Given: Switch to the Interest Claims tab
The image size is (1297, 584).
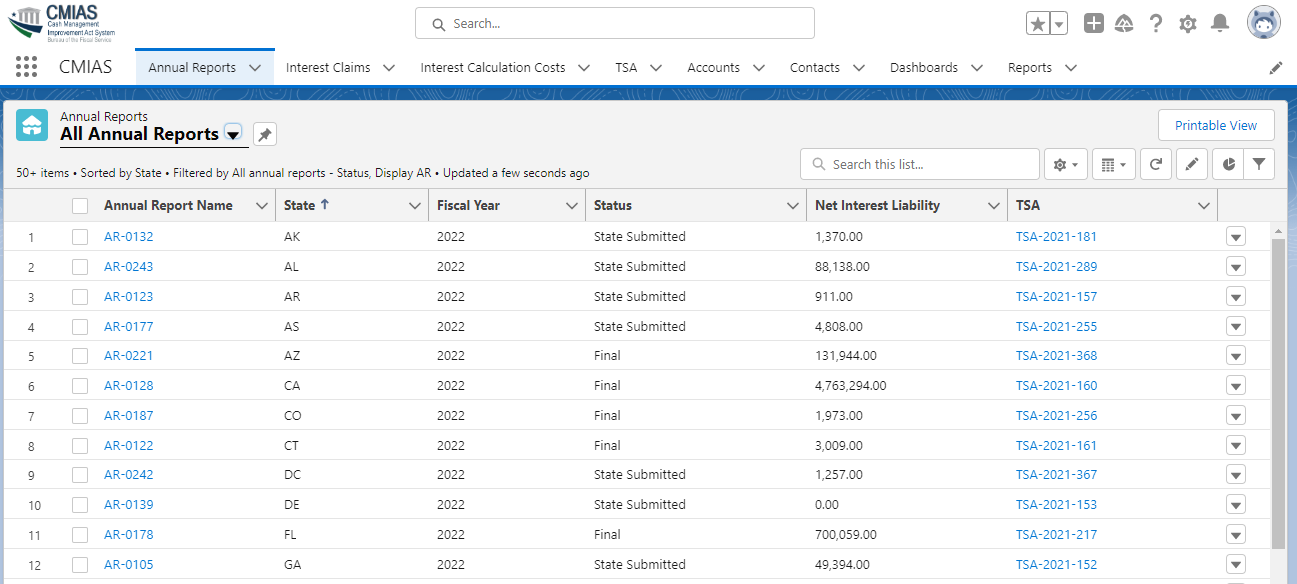Looking at the screenshot, I should [x=328, y=68].
